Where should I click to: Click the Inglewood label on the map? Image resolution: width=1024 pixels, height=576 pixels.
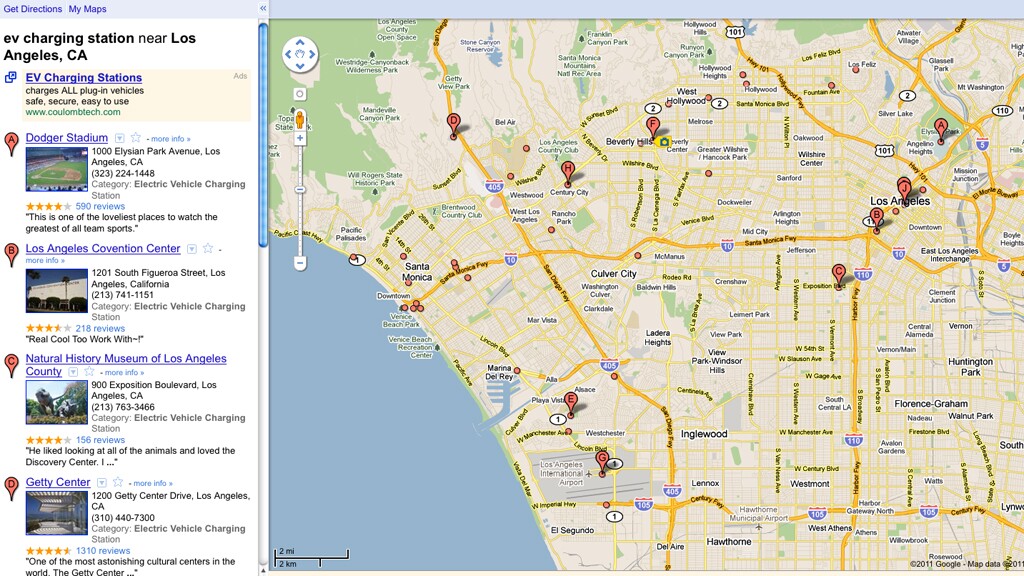[x=704, y=434]
